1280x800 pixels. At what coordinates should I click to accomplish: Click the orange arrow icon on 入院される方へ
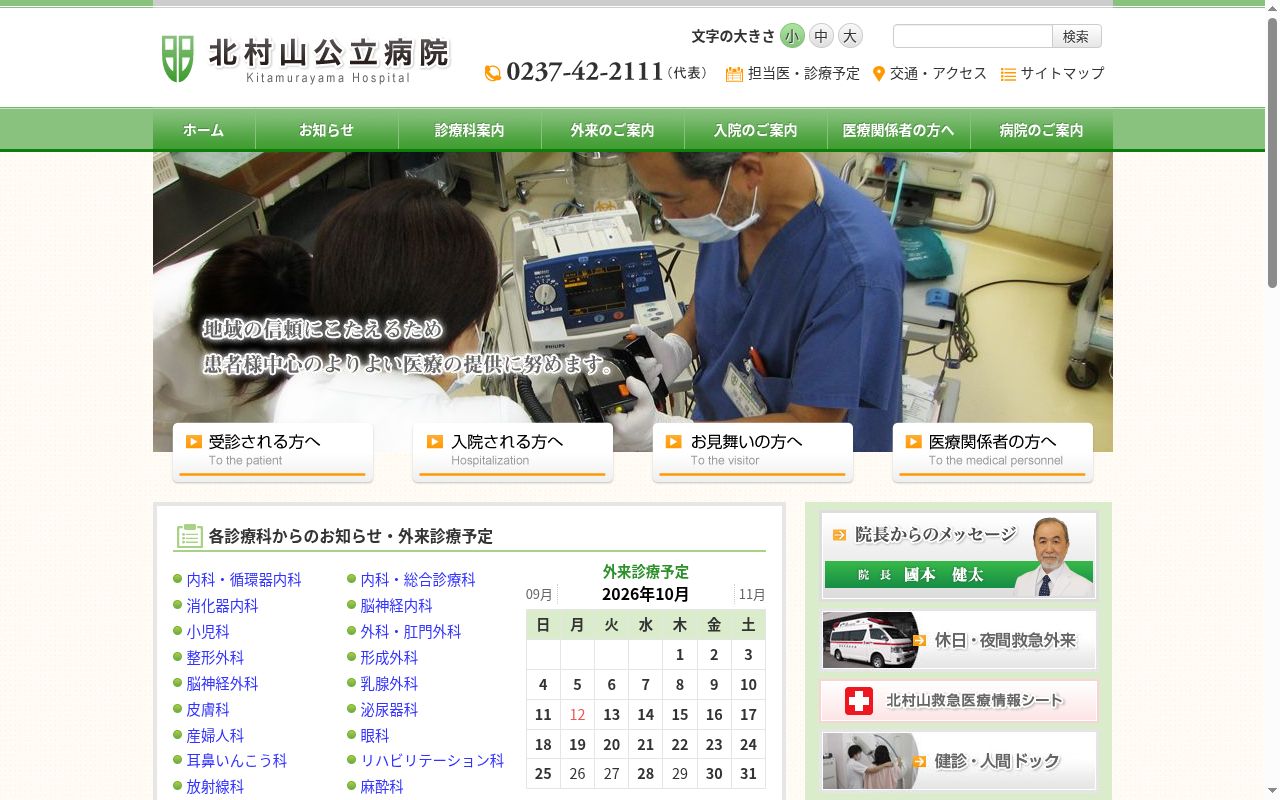pos(435,441)
